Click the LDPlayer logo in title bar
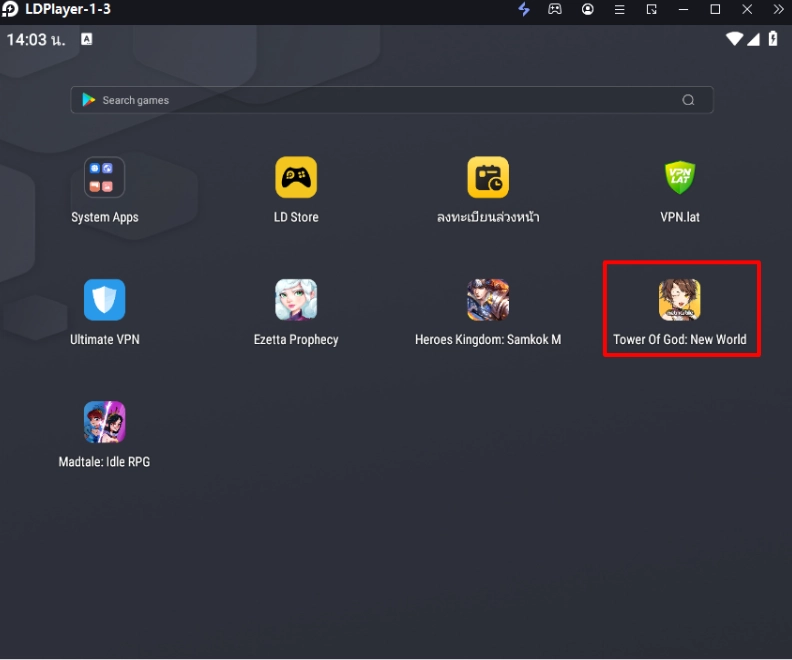792x660 pixels. click(10, 9)
